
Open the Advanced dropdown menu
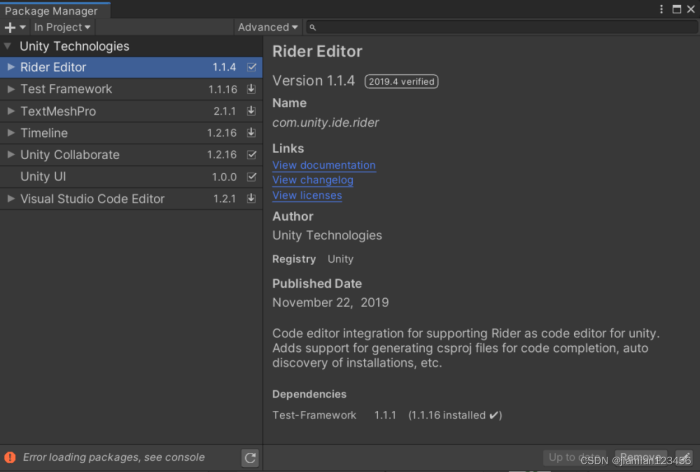click(x=268, y=27)
